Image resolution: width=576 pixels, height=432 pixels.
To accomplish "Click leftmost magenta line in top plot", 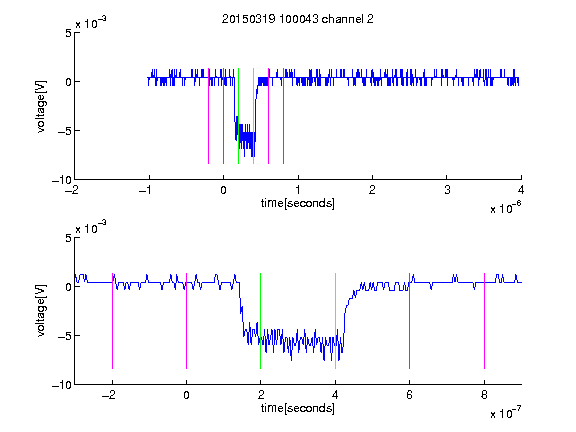I will [209, 116].
